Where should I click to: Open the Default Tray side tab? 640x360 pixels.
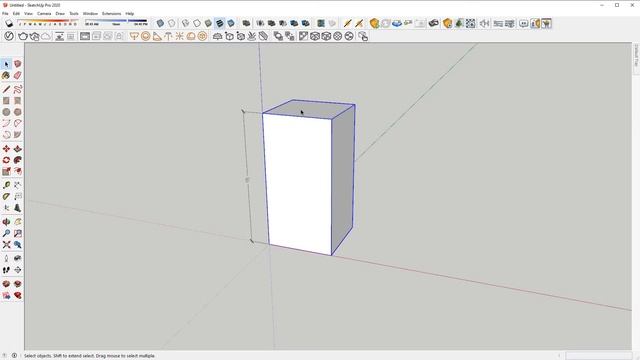(x=636, y=56)
